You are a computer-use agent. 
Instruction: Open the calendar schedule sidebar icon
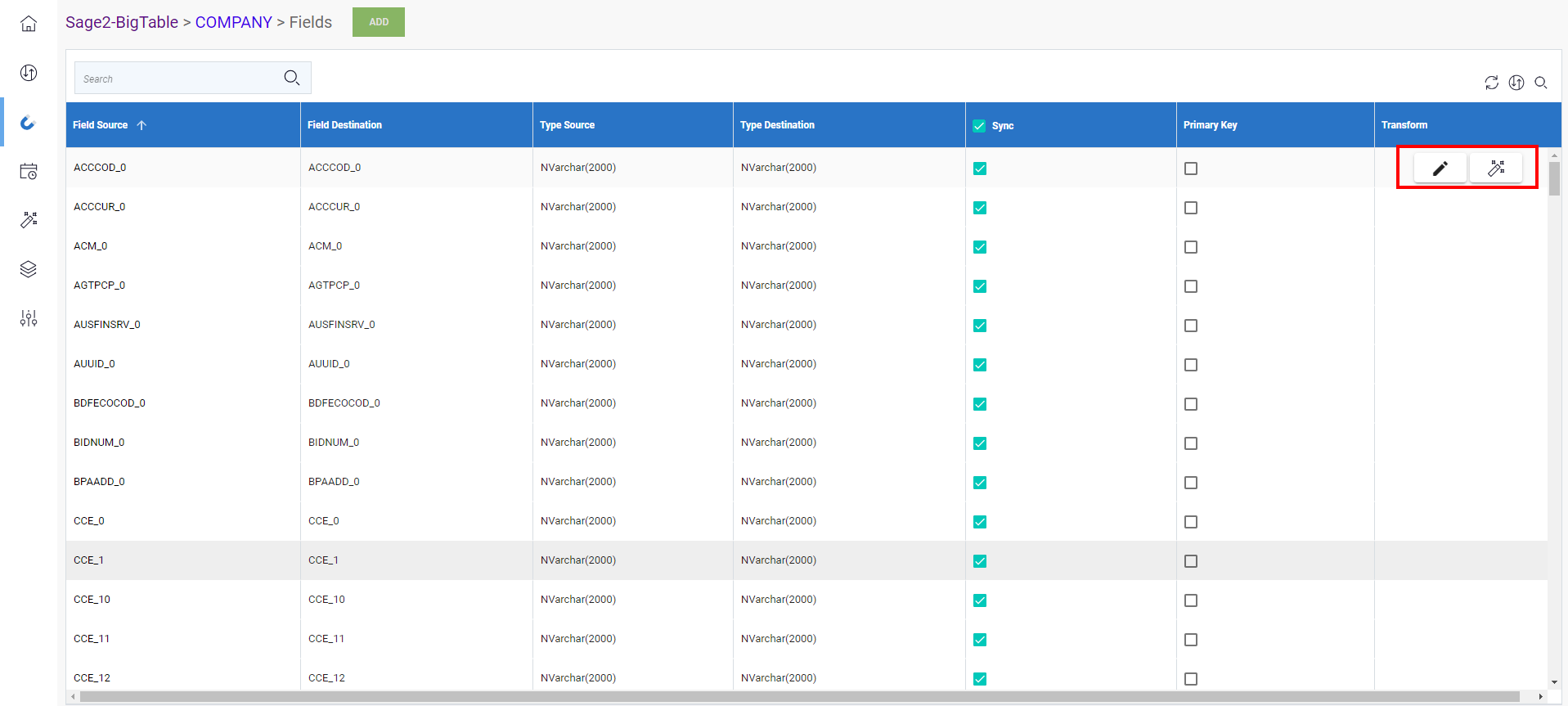point(29,171)
